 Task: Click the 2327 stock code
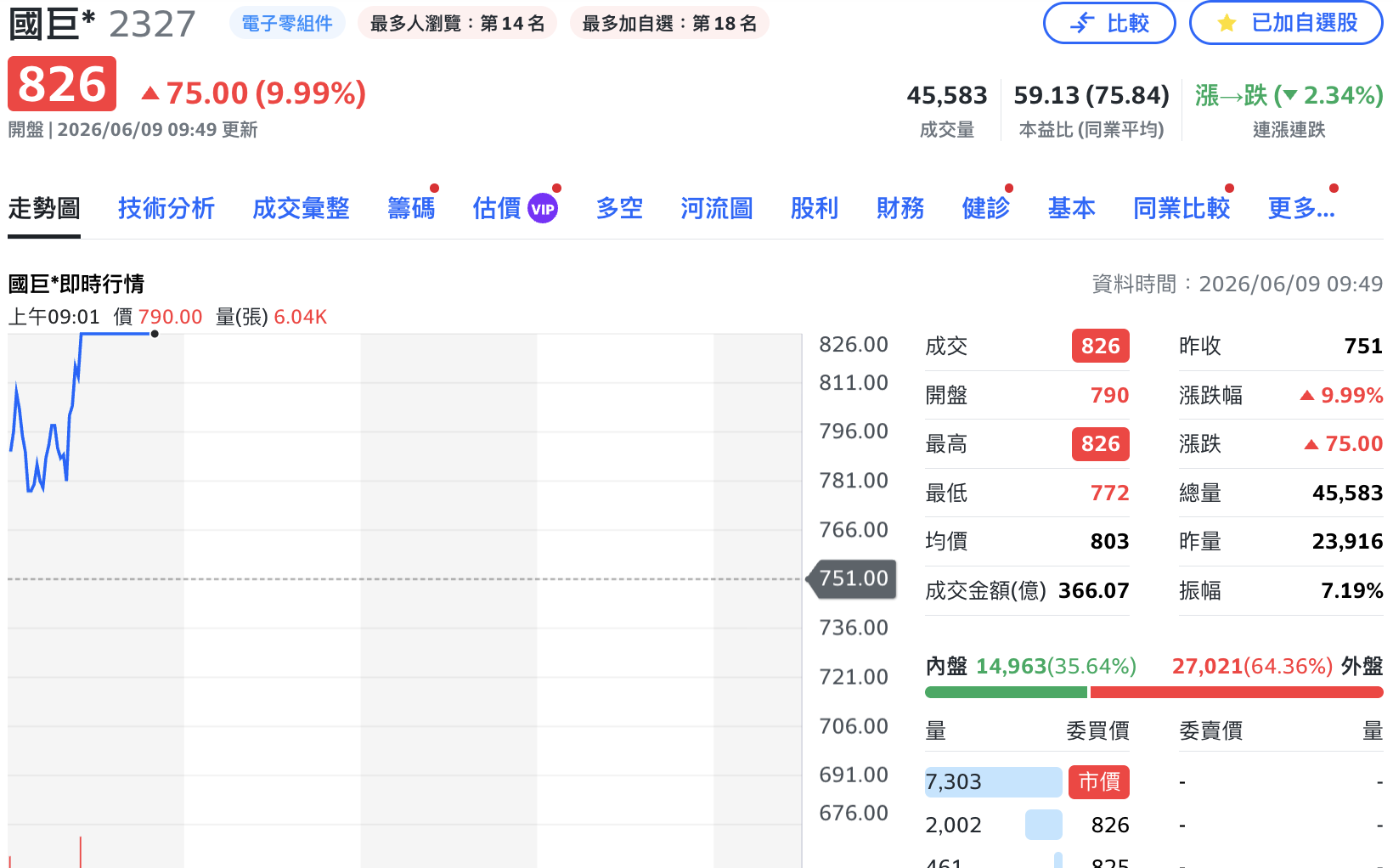(x=152, y=24)
